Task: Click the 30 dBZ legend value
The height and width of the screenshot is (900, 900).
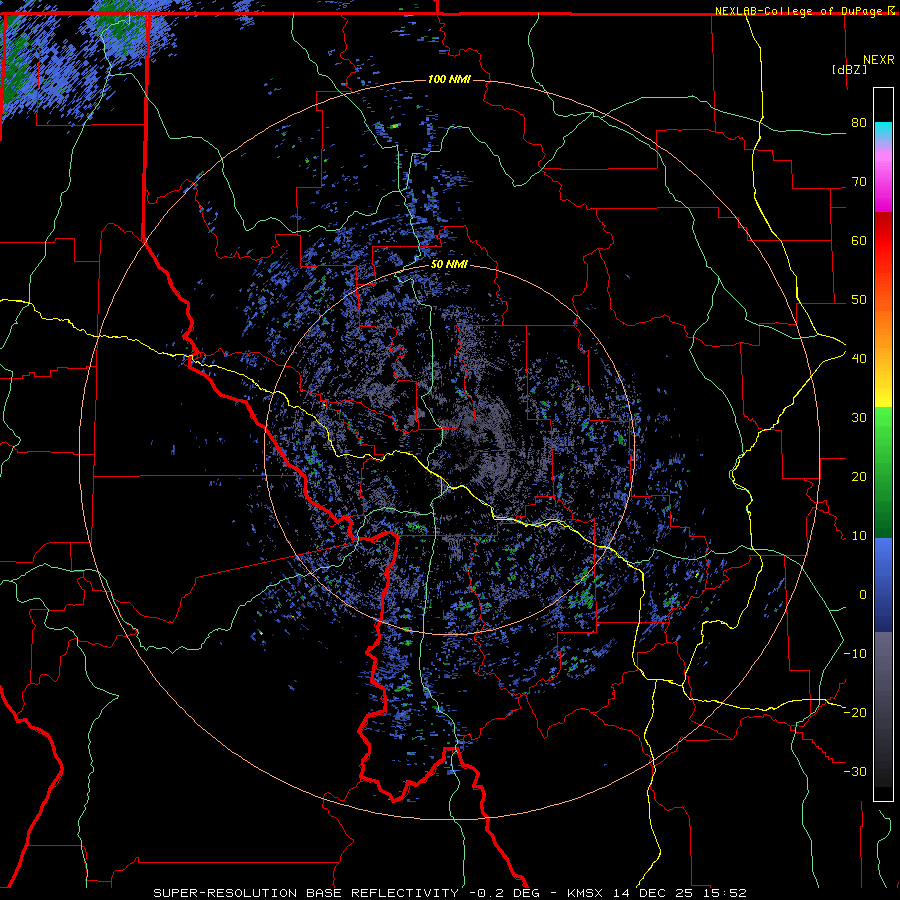Action: click(859, 418)
